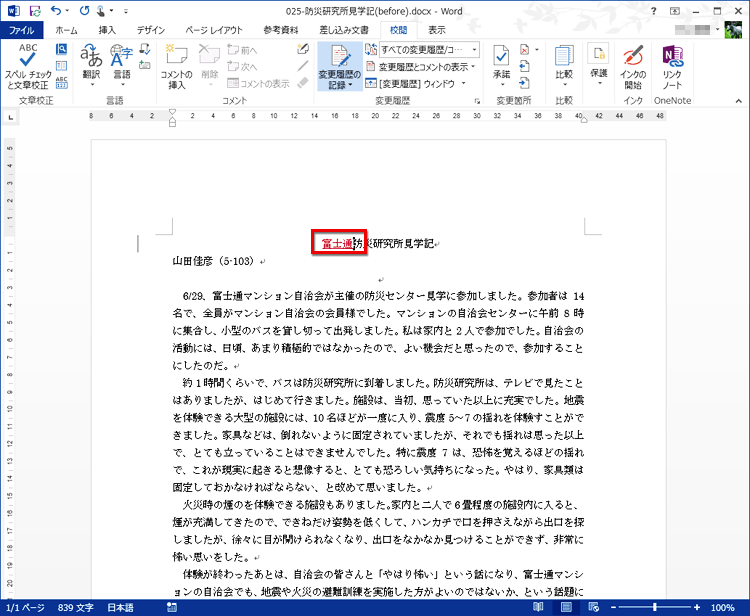Viewport: 750px width, 616px height.
Task: Click 変更履歴の記録 track changes button
Action: pos(340,66)
